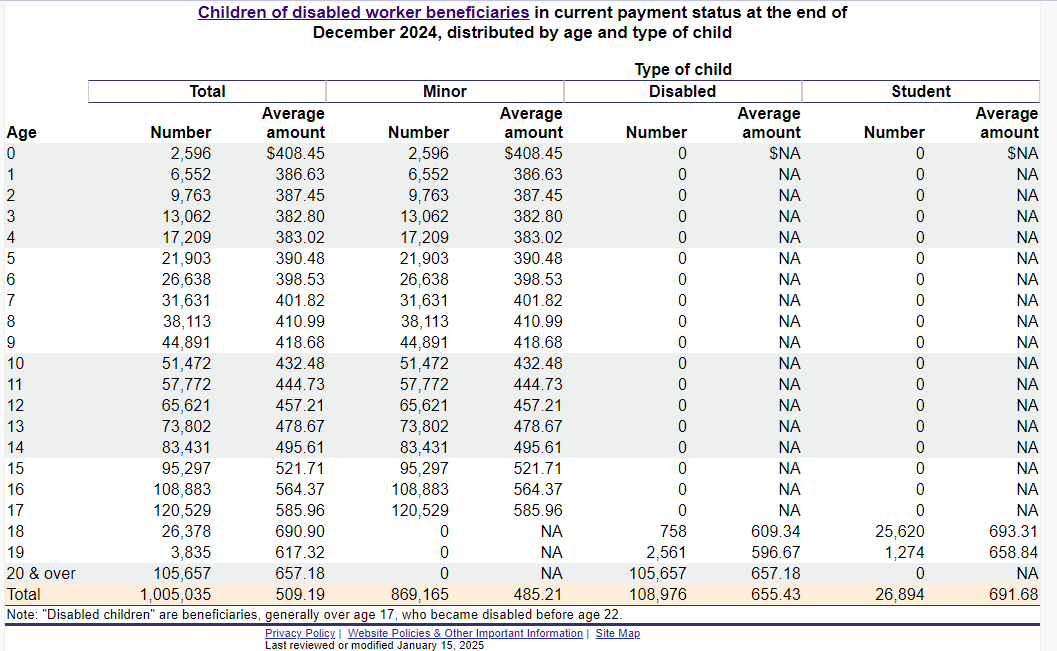Select the total number 26,378 for age 18
The image size is (1057, 651).
186,532
